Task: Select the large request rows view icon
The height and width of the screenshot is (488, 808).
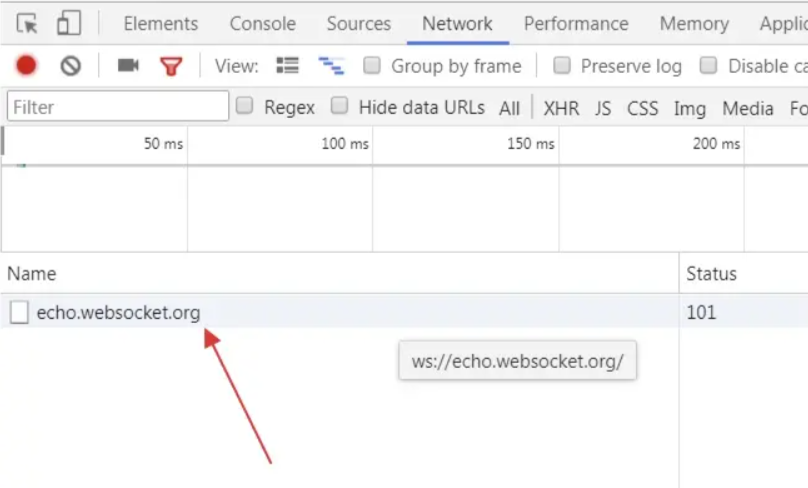Action: [x=288, y=65]
